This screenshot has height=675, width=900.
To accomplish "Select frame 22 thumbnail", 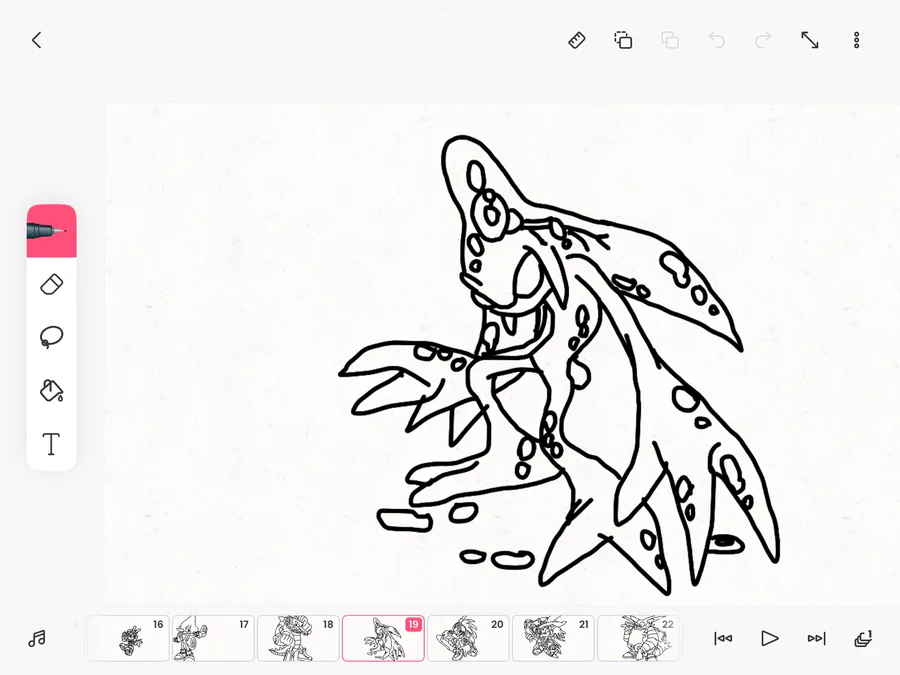I will [x=638, y=638].
